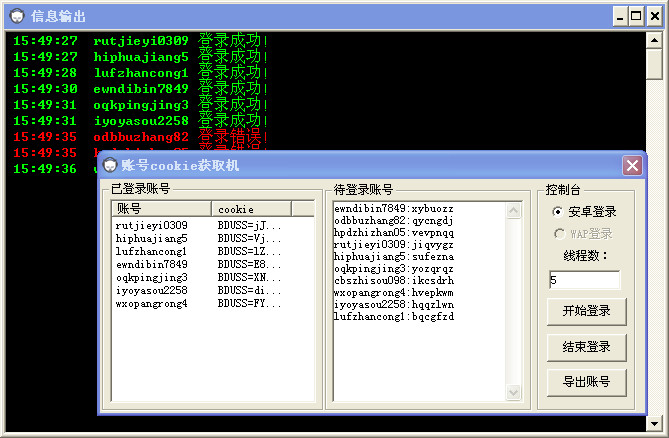Click the 账号 column header
This screenshot has width=669, height=438.
point(161,209)
